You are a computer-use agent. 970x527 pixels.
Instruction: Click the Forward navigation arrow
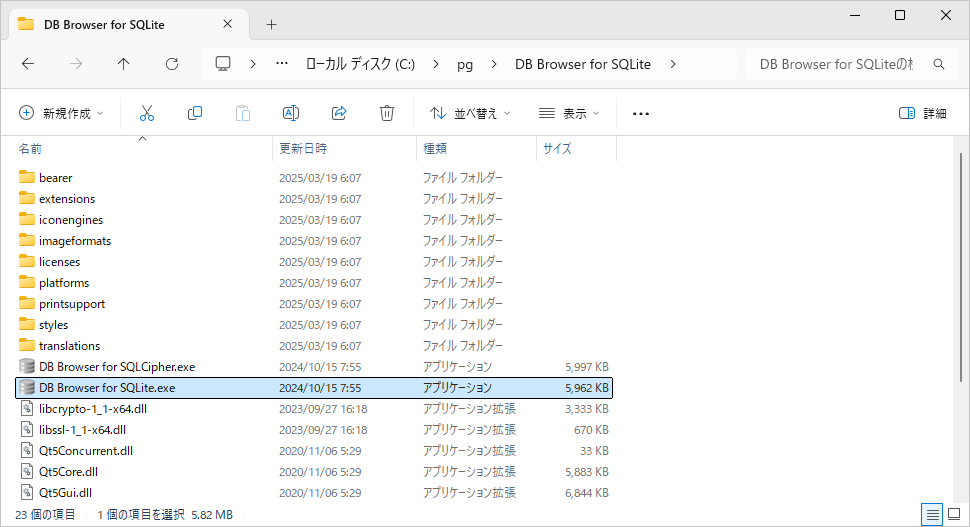pyautogui.click(x=75, y=64)
